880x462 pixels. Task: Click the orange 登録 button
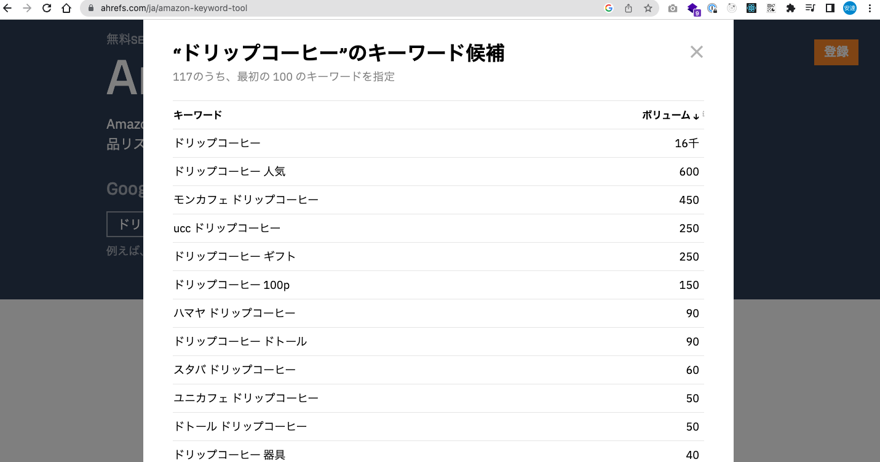click(836, 52)
